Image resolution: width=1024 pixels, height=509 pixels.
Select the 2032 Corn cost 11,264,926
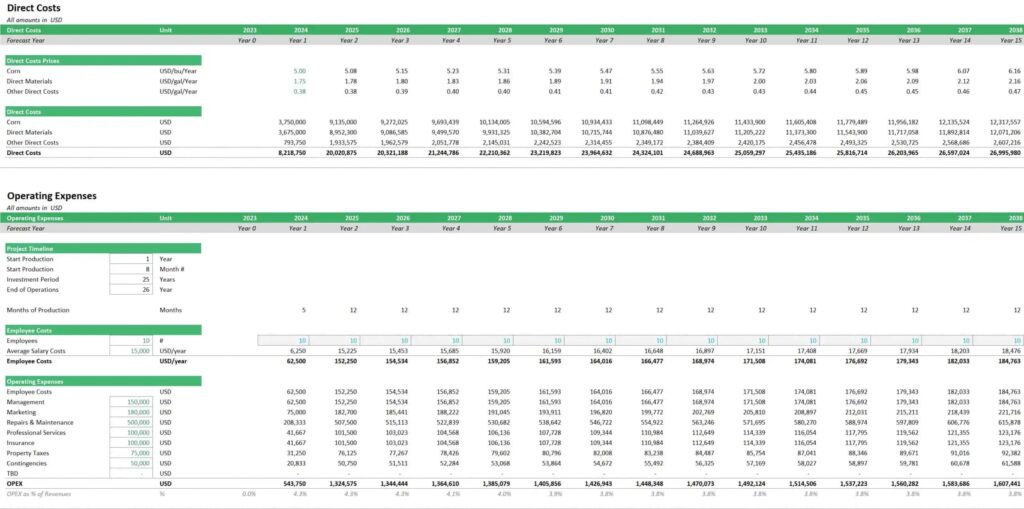(699, 122)
